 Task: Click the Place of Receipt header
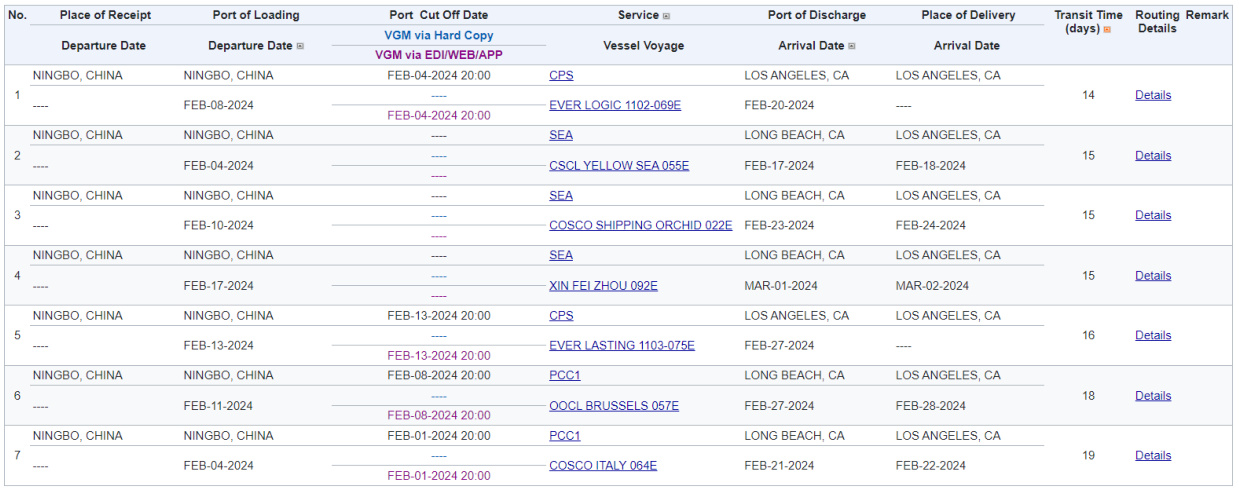pyautogui.click(x=105, y=16)
